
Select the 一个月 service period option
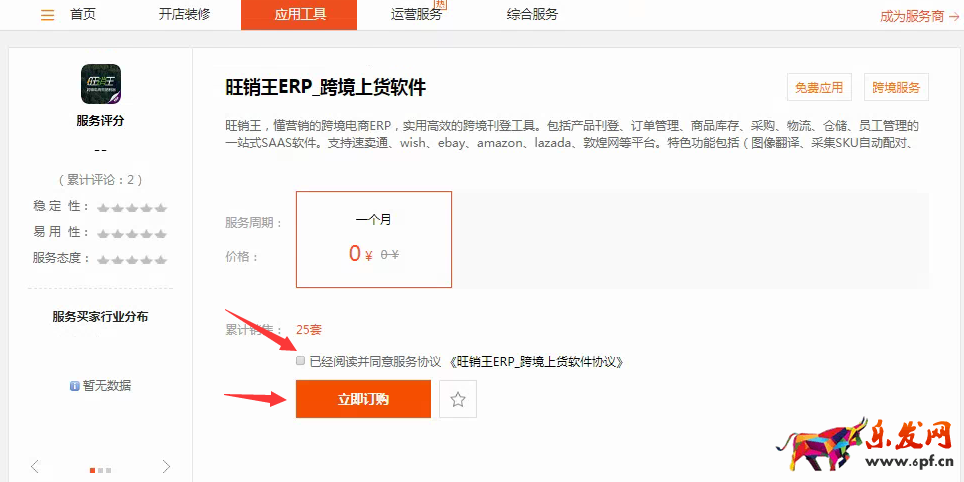pos(373,239)
